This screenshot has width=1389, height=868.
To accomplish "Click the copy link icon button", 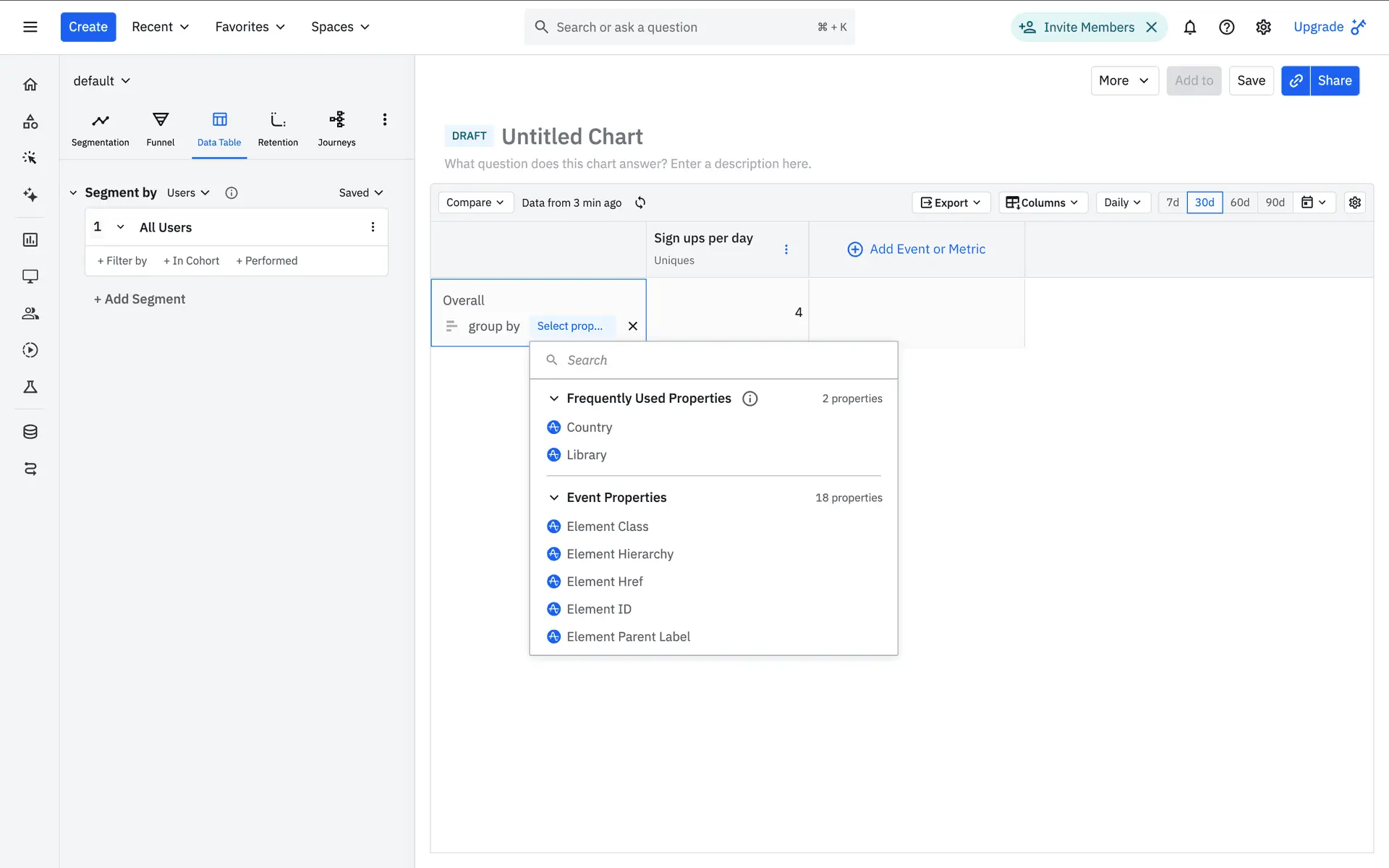I will pos(1296,80).
